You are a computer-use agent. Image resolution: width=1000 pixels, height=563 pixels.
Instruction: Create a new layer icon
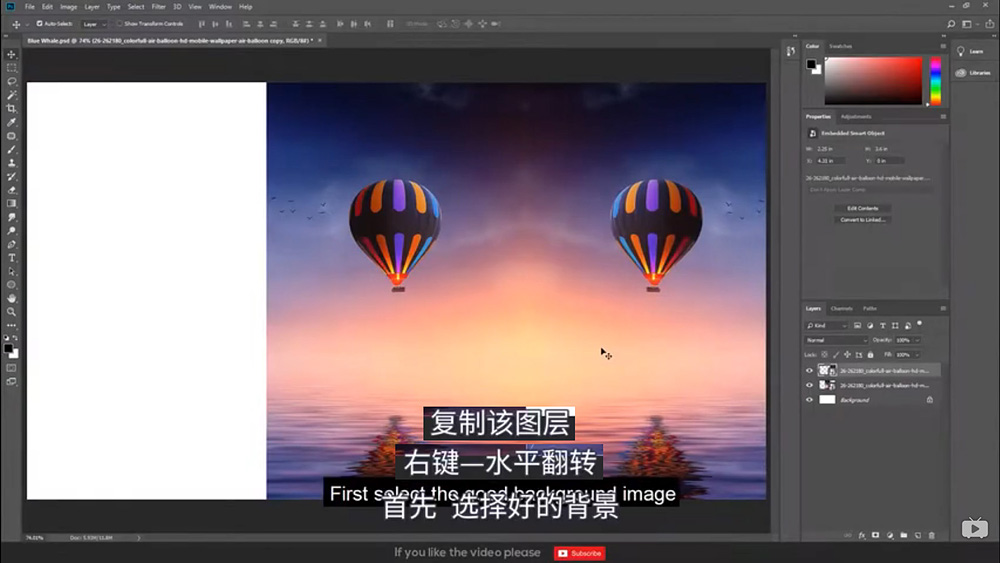918,536
